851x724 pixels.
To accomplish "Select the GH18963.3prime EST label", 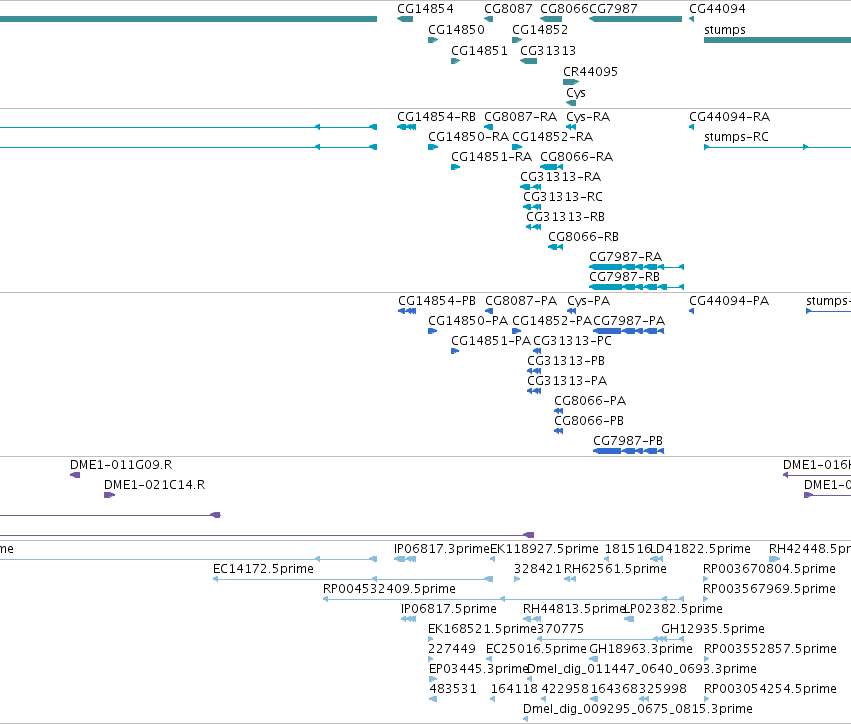I will tap(641, 649).
